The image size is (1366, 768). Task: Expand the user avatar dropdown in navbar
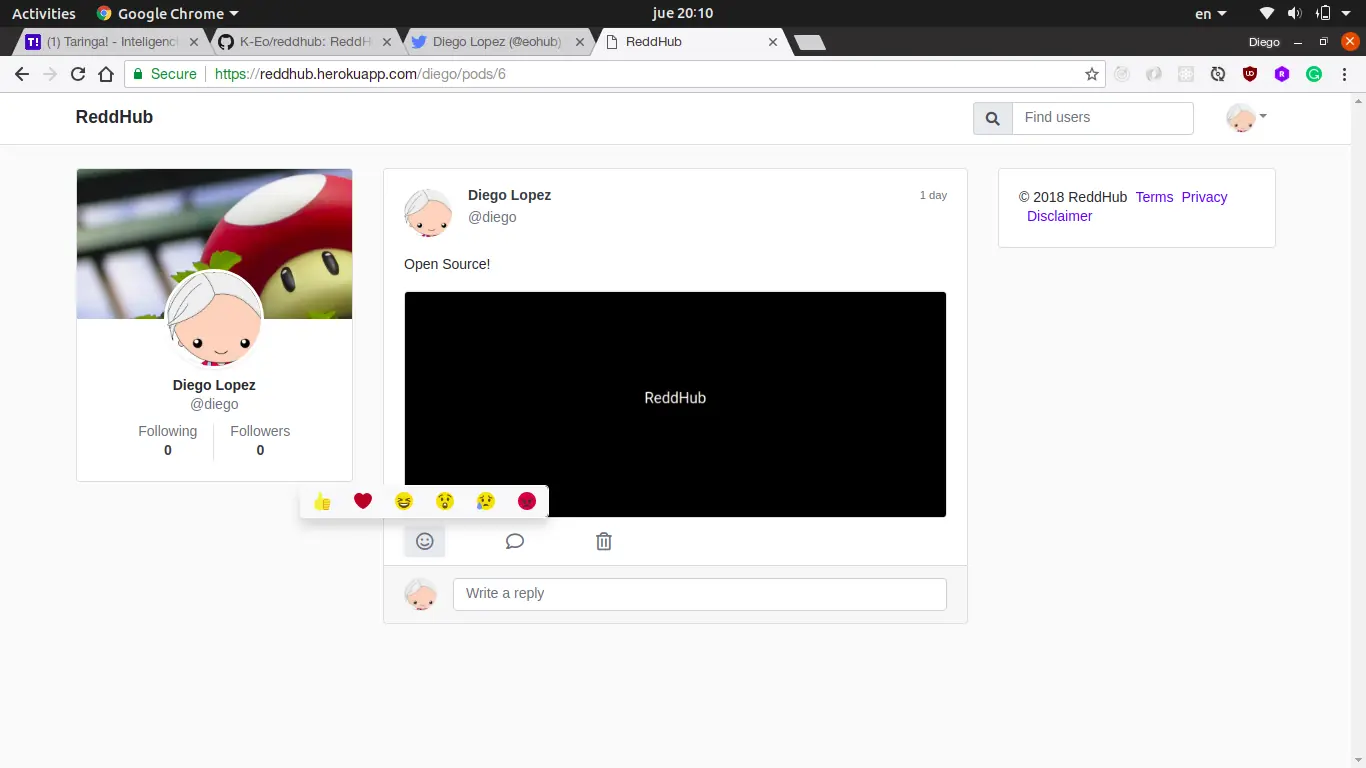[1247, 118]
